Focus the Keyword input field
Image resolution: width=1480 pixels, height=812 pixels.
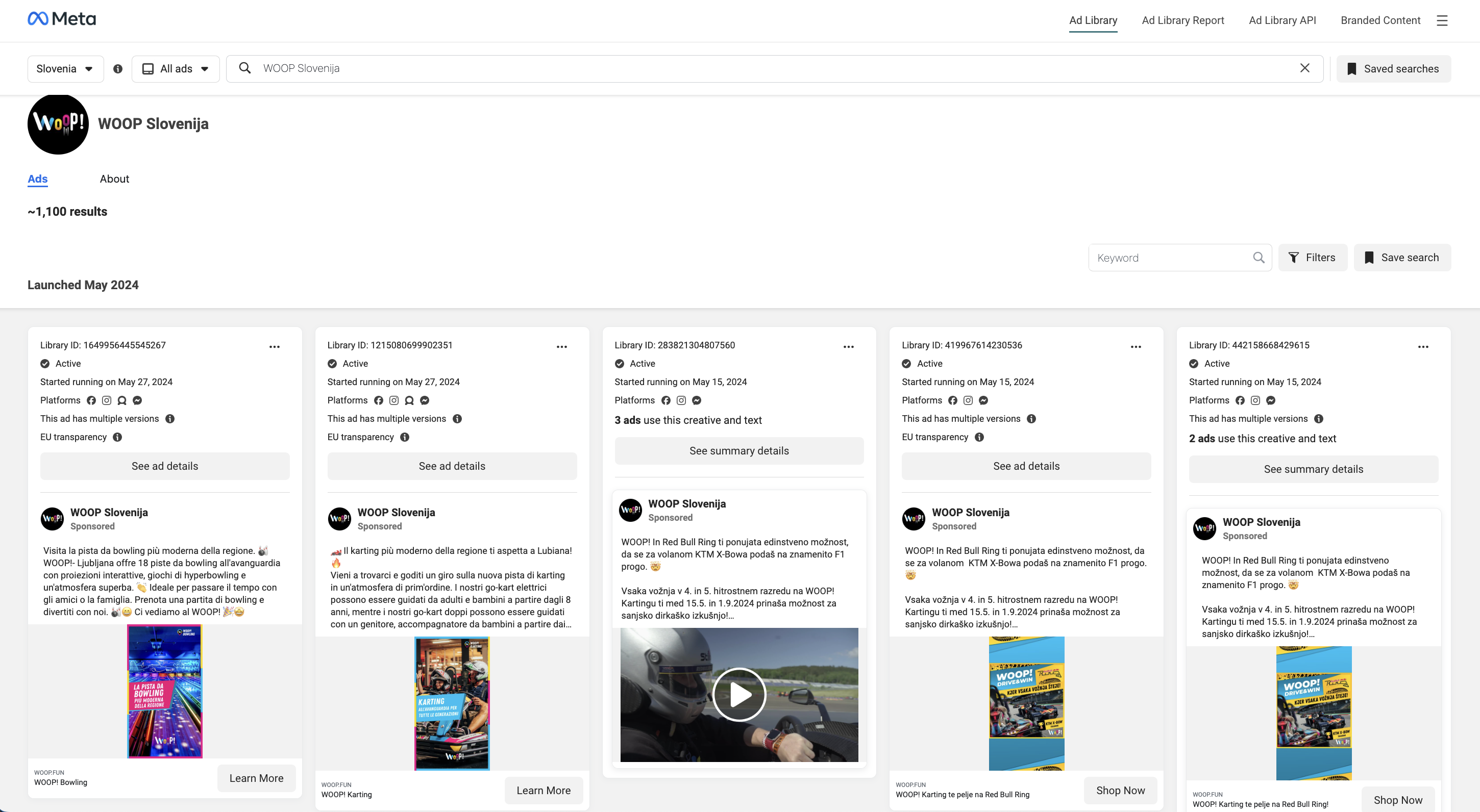1172,258
